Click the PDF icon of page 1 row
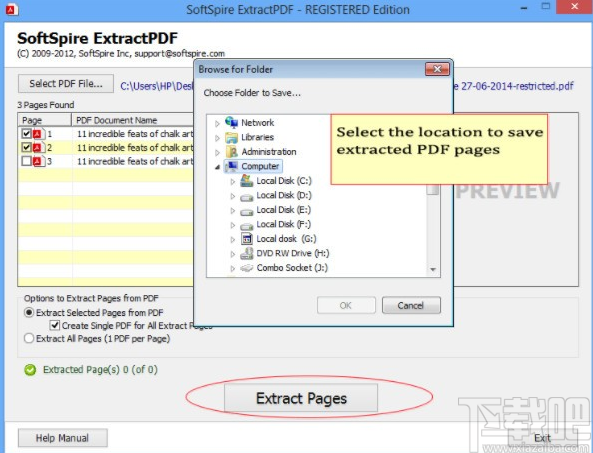The image size is (593, 453). point(38,133)
